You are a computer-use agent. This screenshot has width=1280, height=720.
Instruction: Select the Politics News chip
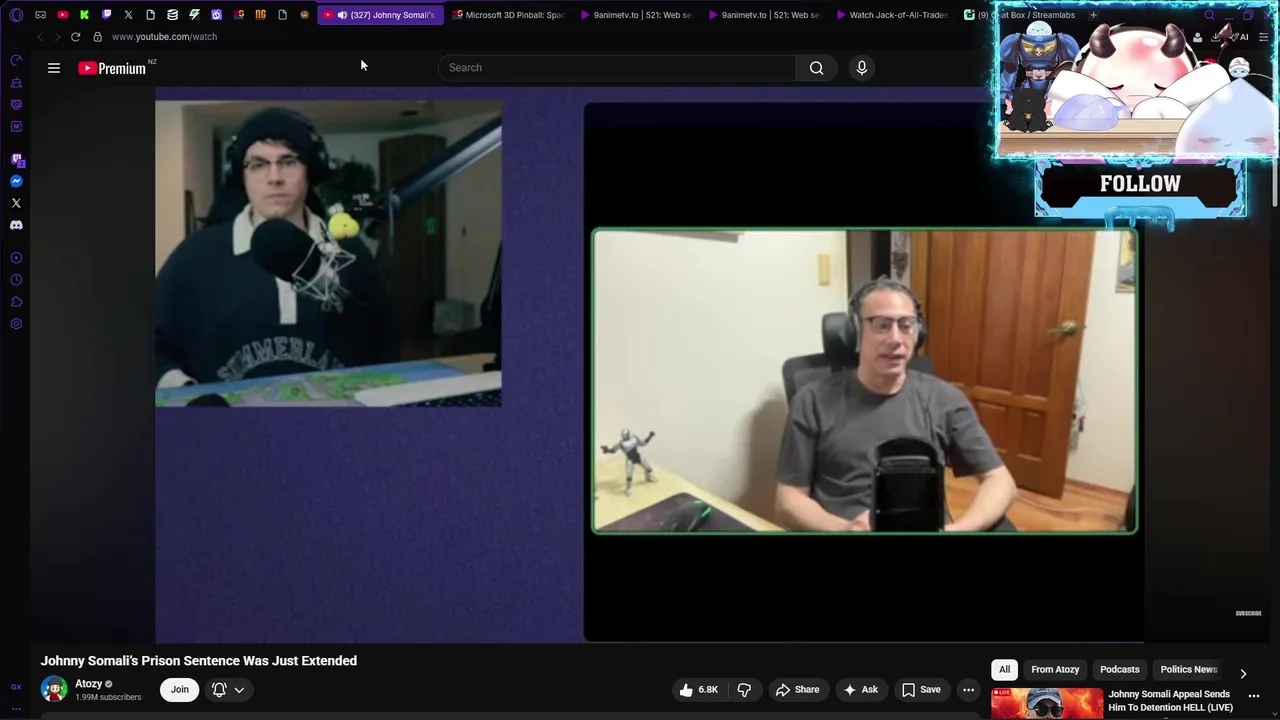1188,669
